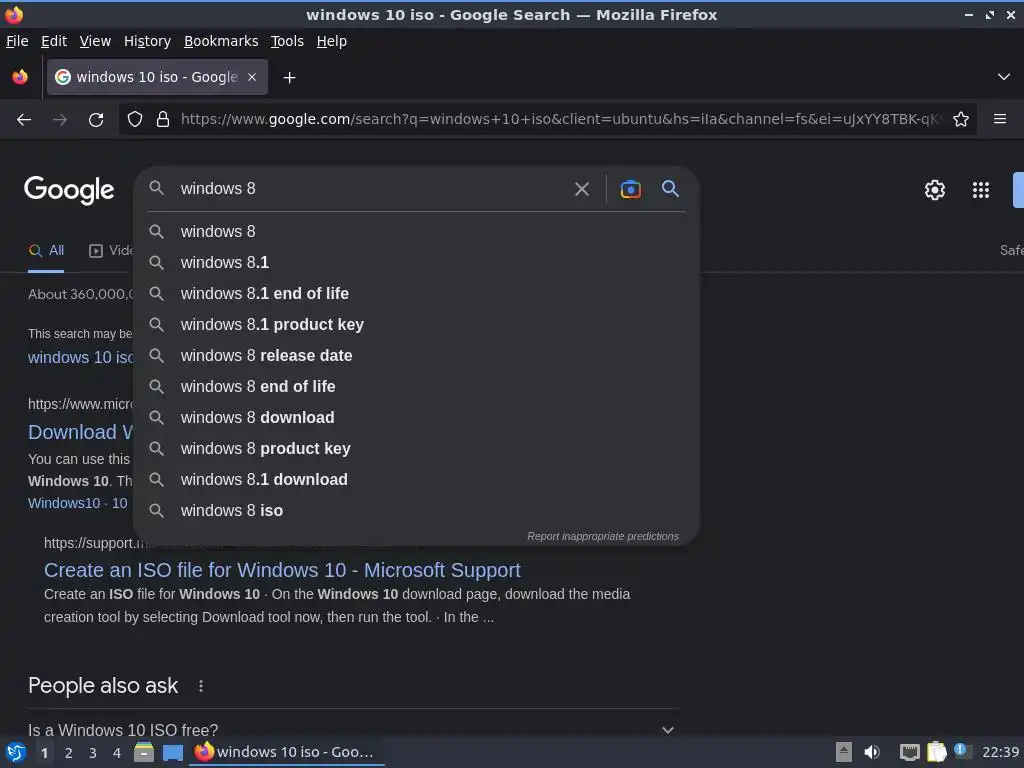
Task: Focus the Google search input field
Action: [372, 189]
